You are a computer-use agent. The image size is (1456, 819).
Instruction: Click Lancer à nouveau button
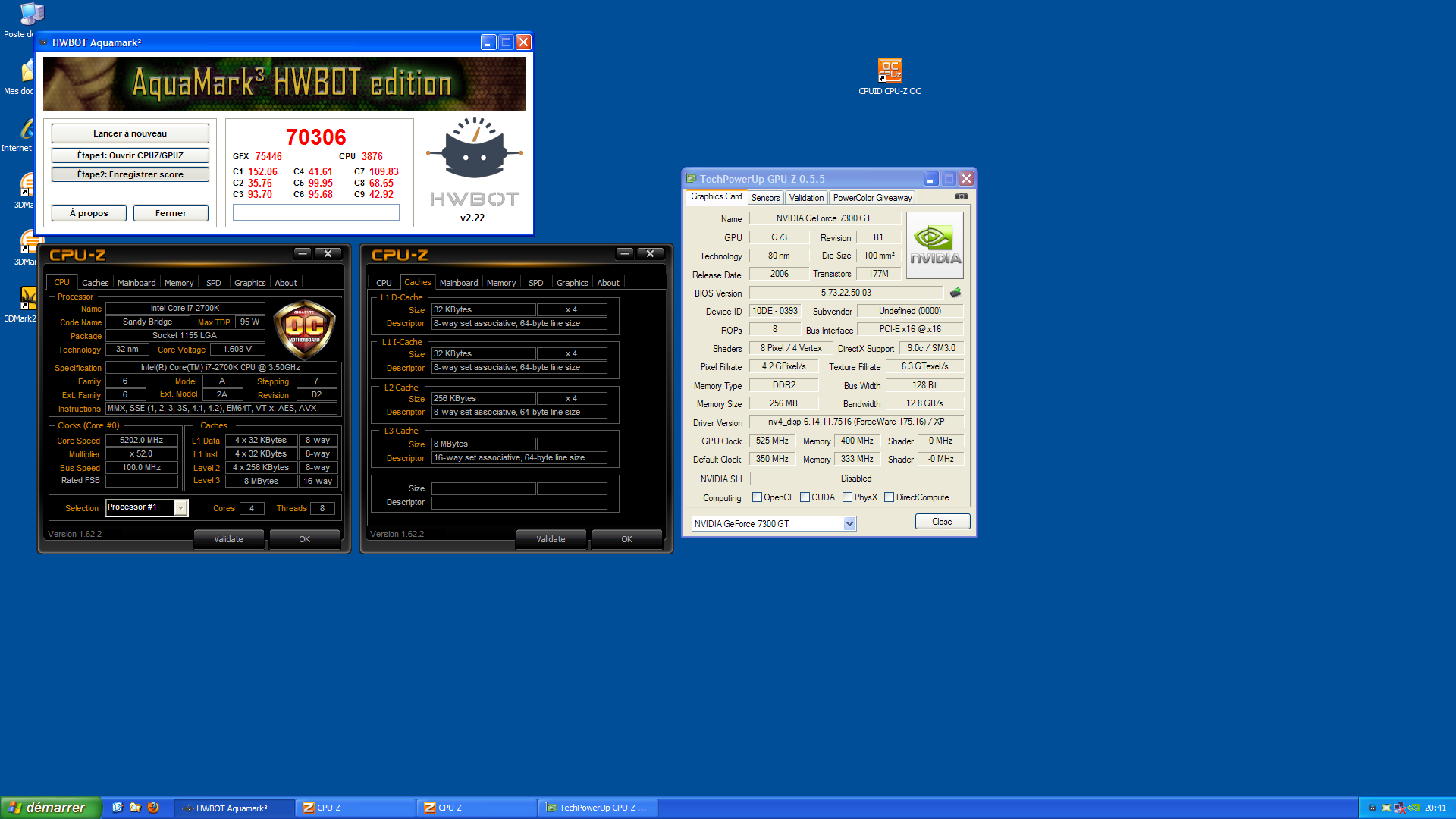pyautogui.click(x=130, y=133)
